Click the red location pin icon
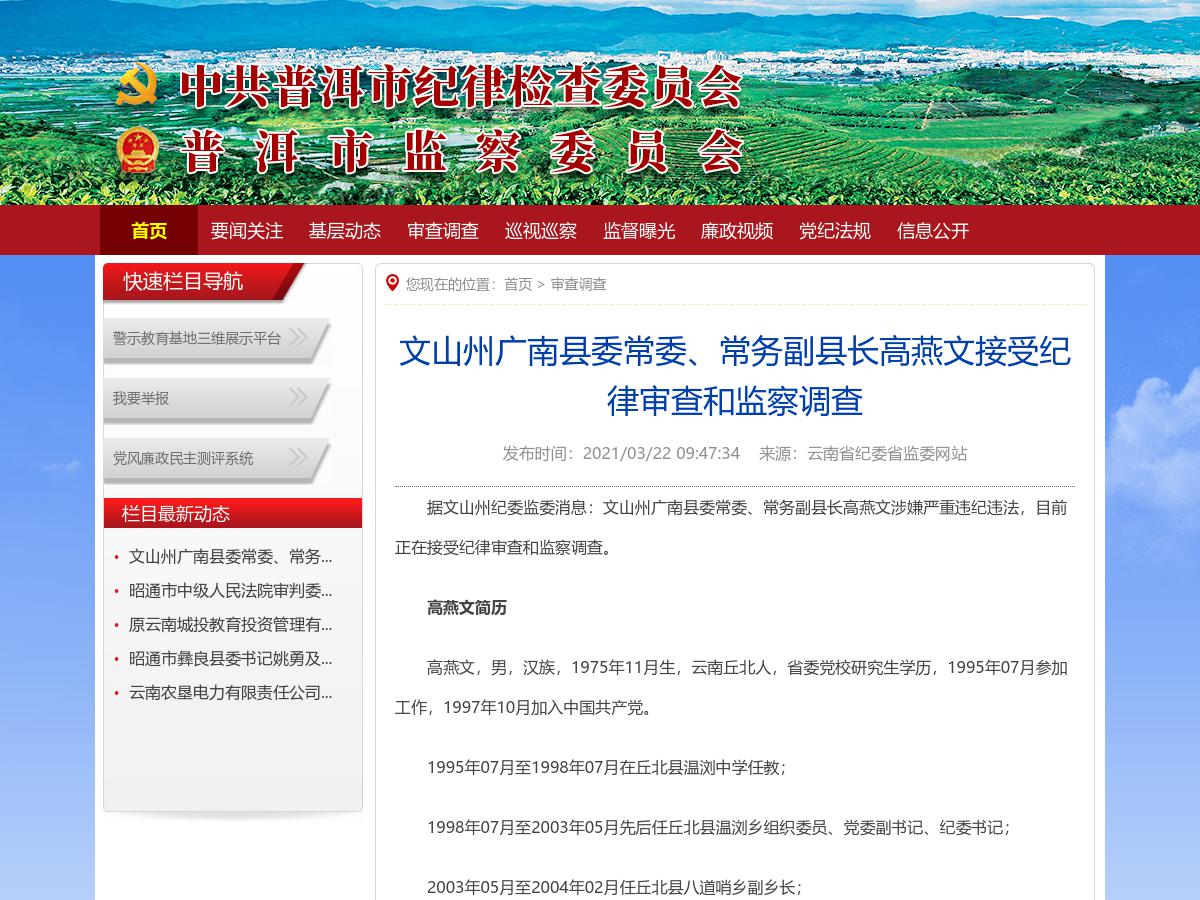Screen dimensions: 1200x900 392,283
